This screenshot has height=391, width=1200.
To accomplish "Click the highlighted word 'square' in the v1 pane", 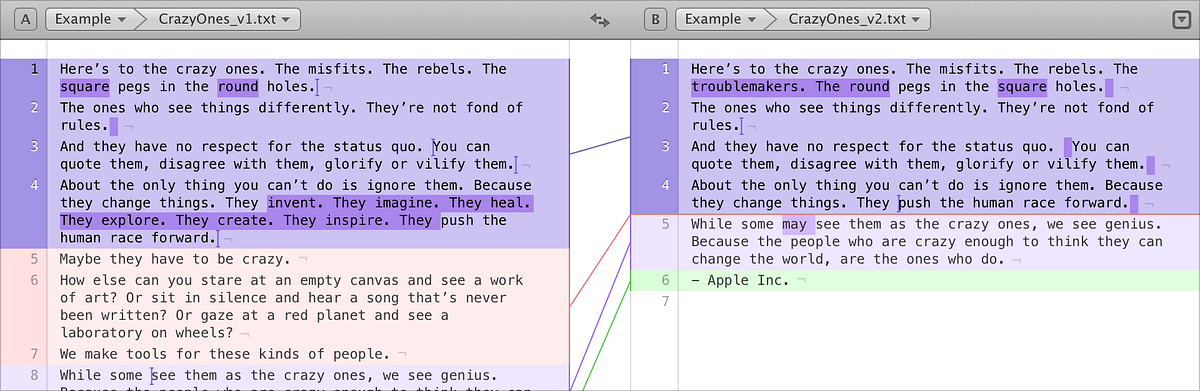I will [x=85, y=87].
